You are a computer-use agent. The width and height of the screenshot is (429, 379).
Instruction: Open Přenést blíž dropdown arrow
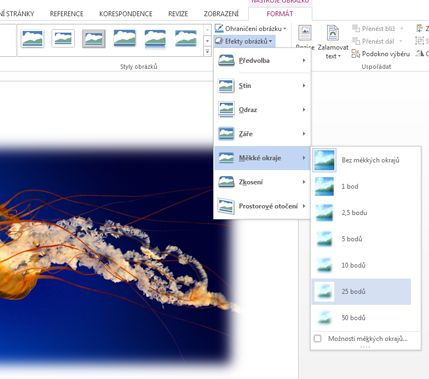pos(401,29)
